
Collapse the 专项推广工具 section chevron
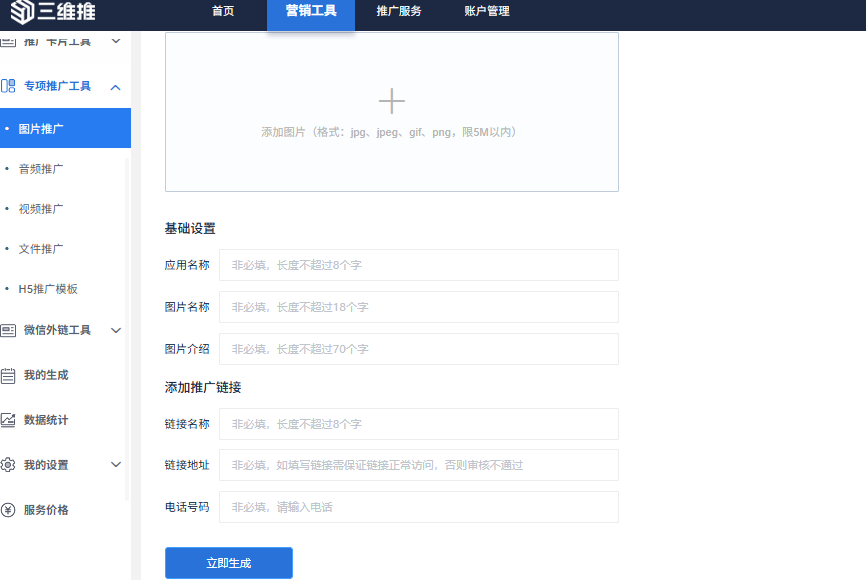[115, 87]
